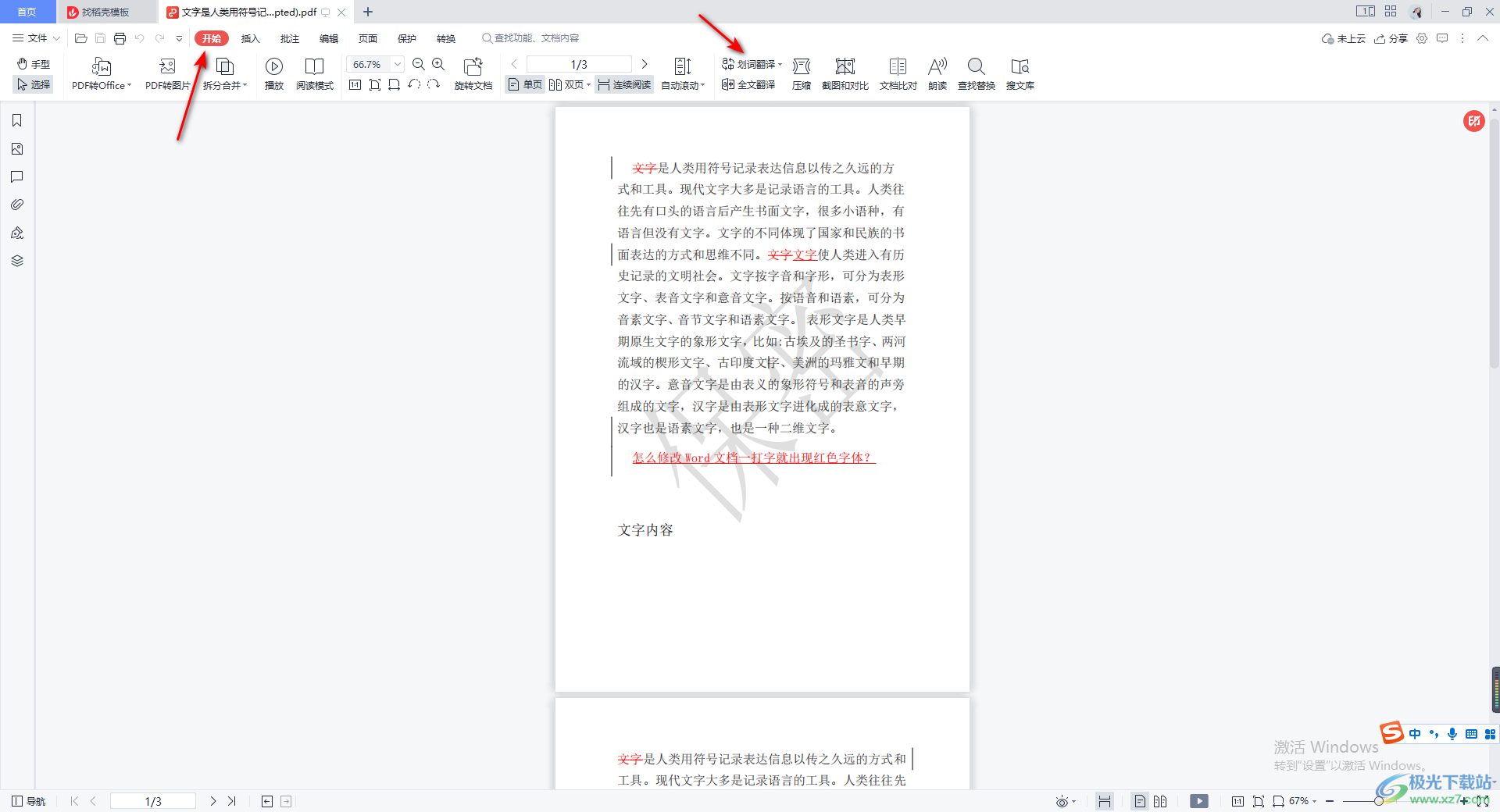
Task: Open Screenshot and compare (截图和对比)
Action: point(845,74)
